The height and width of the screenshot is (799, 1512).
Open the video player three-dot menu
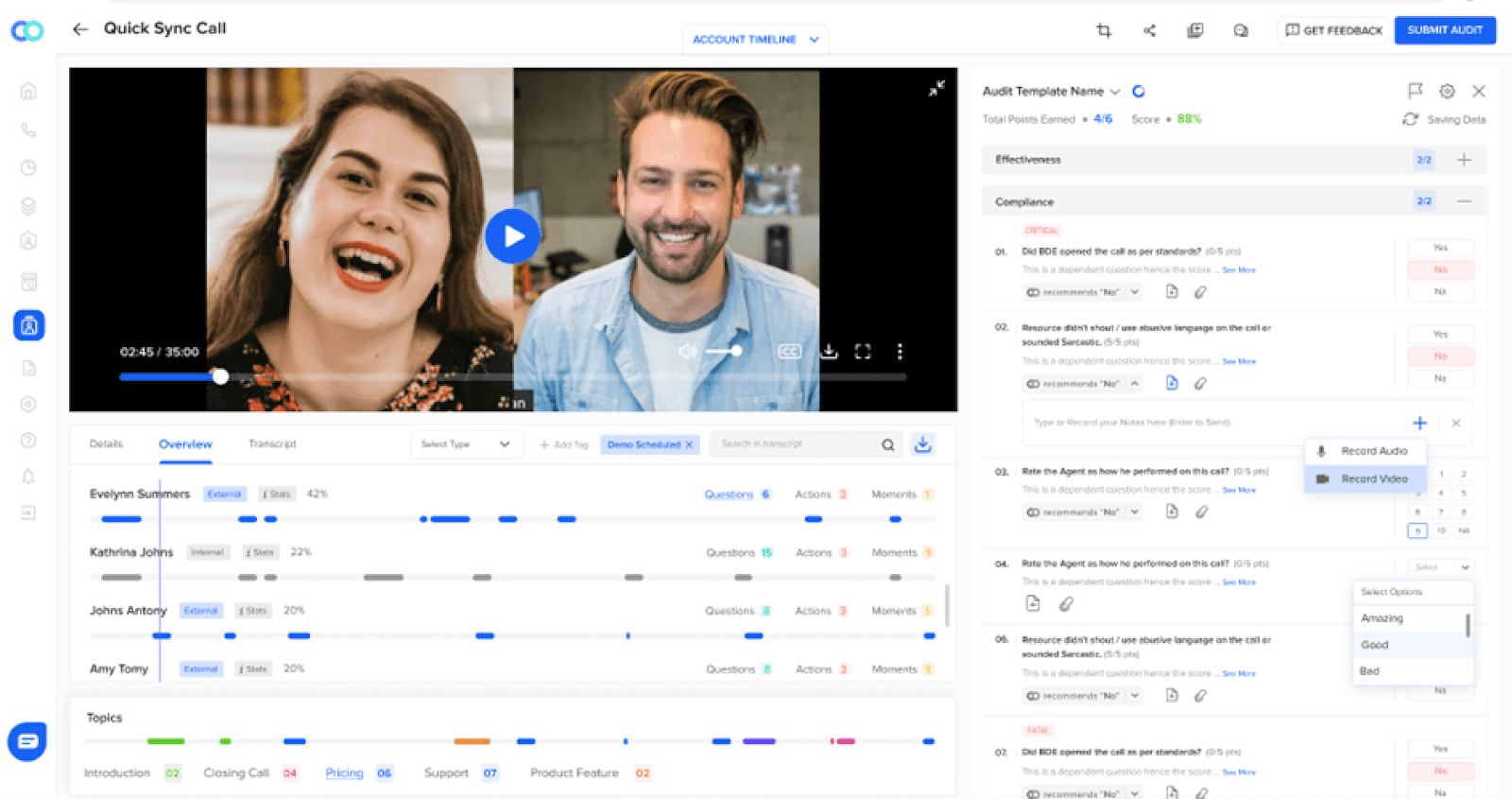click(900, 352)
